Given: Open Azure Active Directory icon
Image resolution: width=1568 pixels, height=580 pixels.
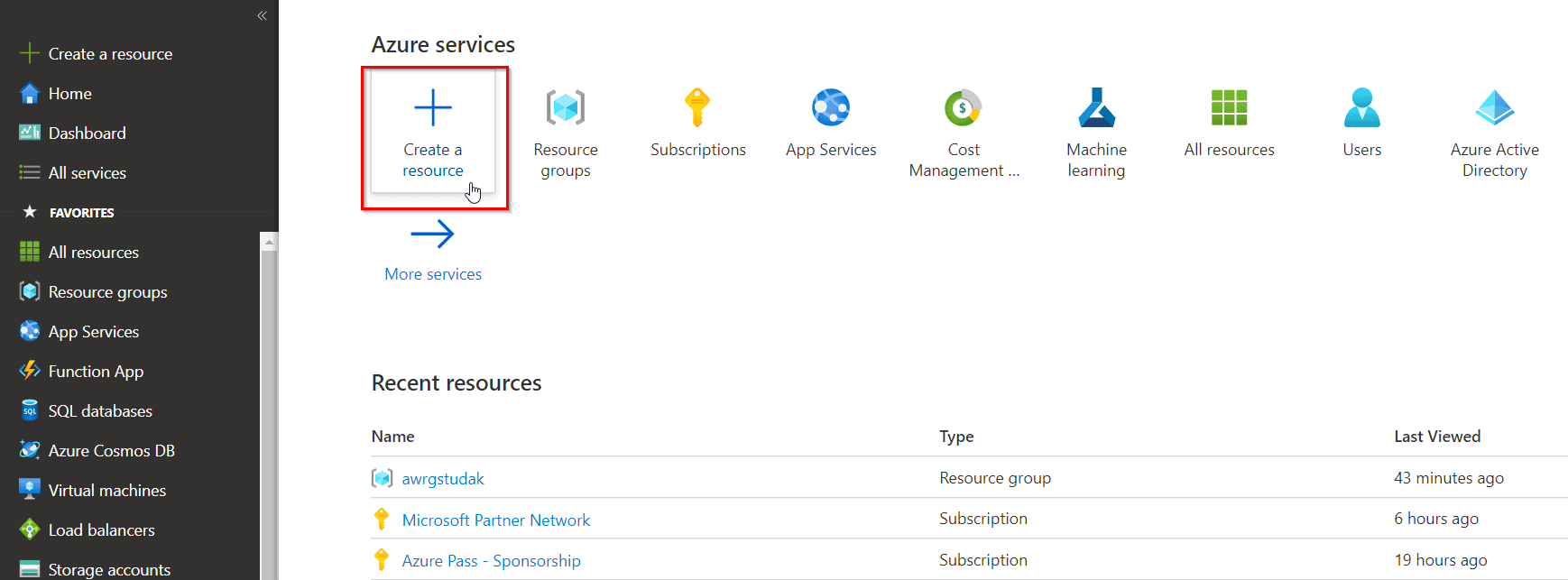Looking at the screenshot, I should pyautogui.click(x=1494, y=109).
